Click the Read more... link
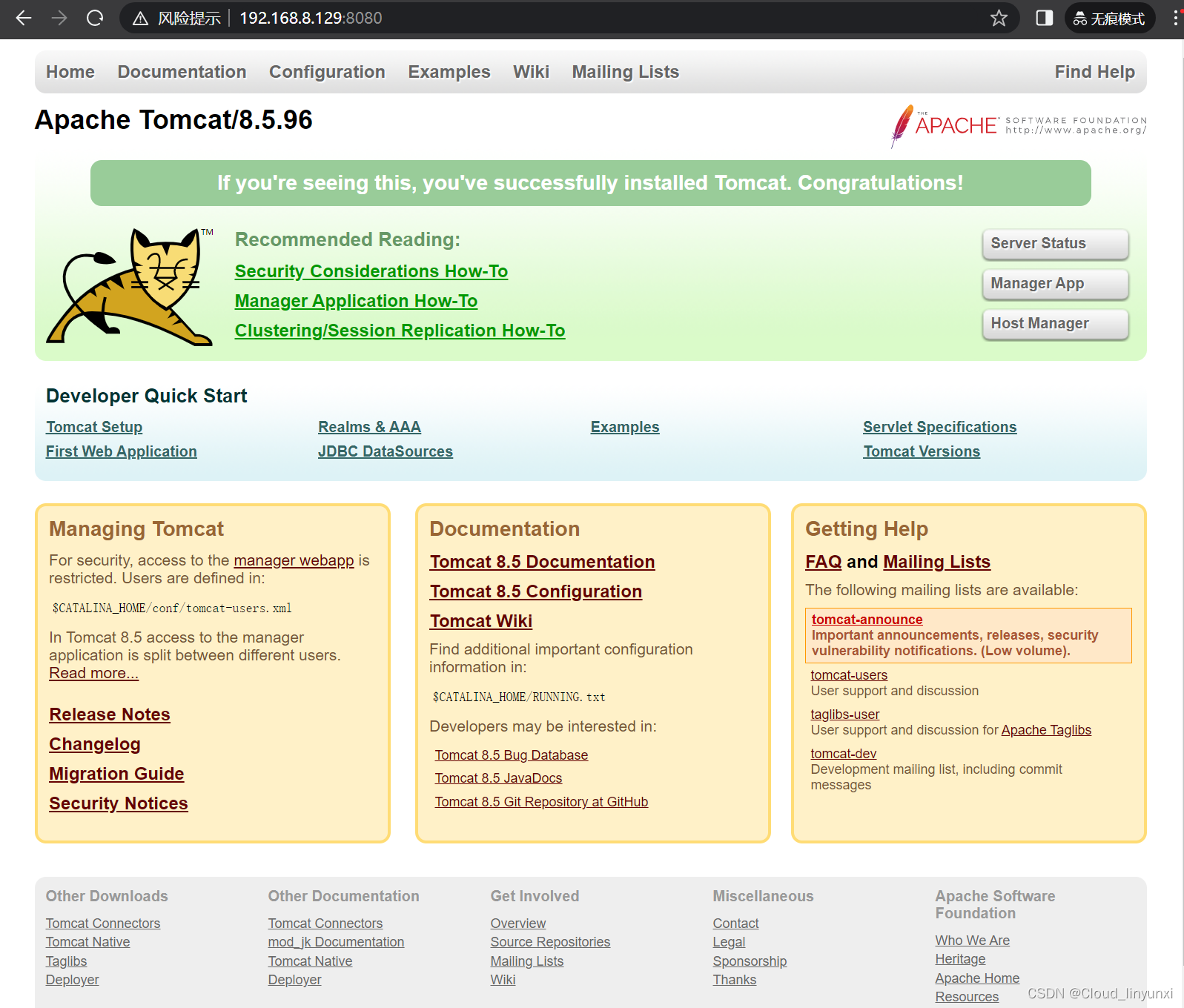 tap(93, 673)
